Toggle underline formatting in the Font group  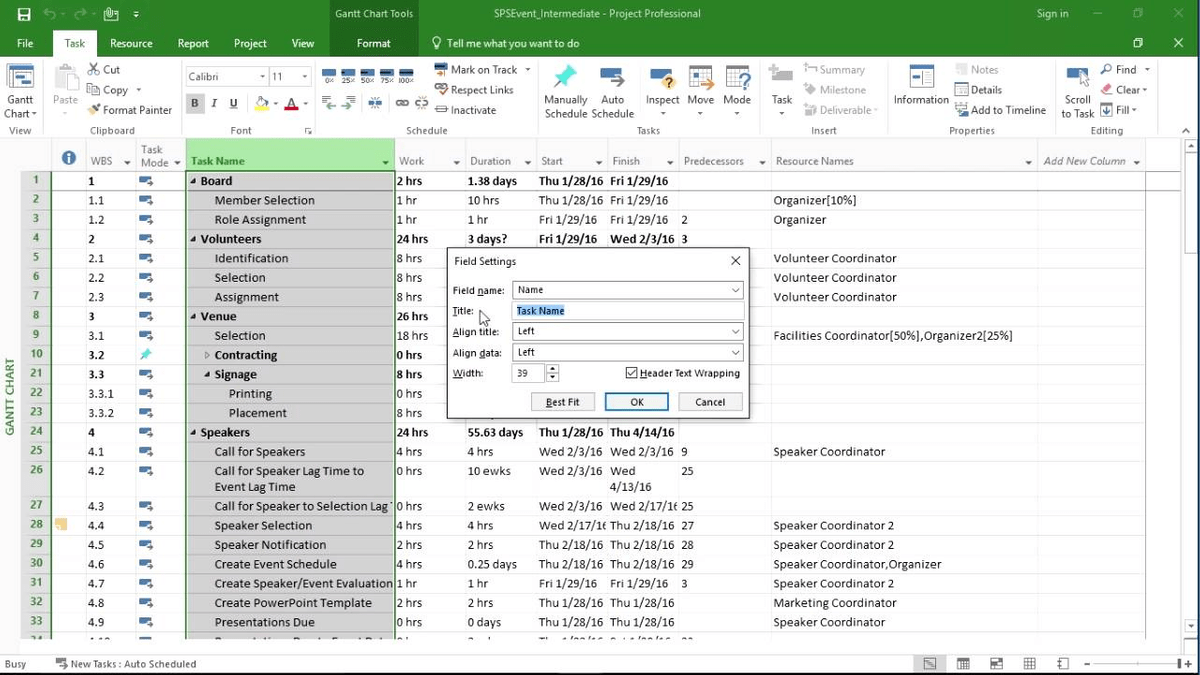tap(231, 103)
